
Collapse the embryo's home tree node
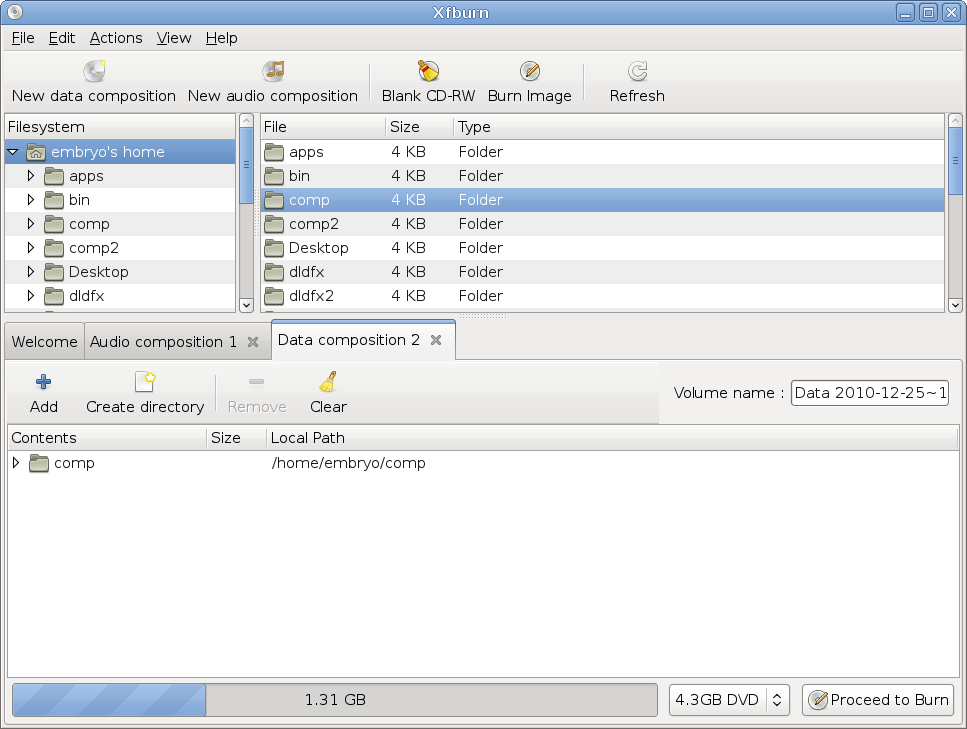(x=13, y=152)
